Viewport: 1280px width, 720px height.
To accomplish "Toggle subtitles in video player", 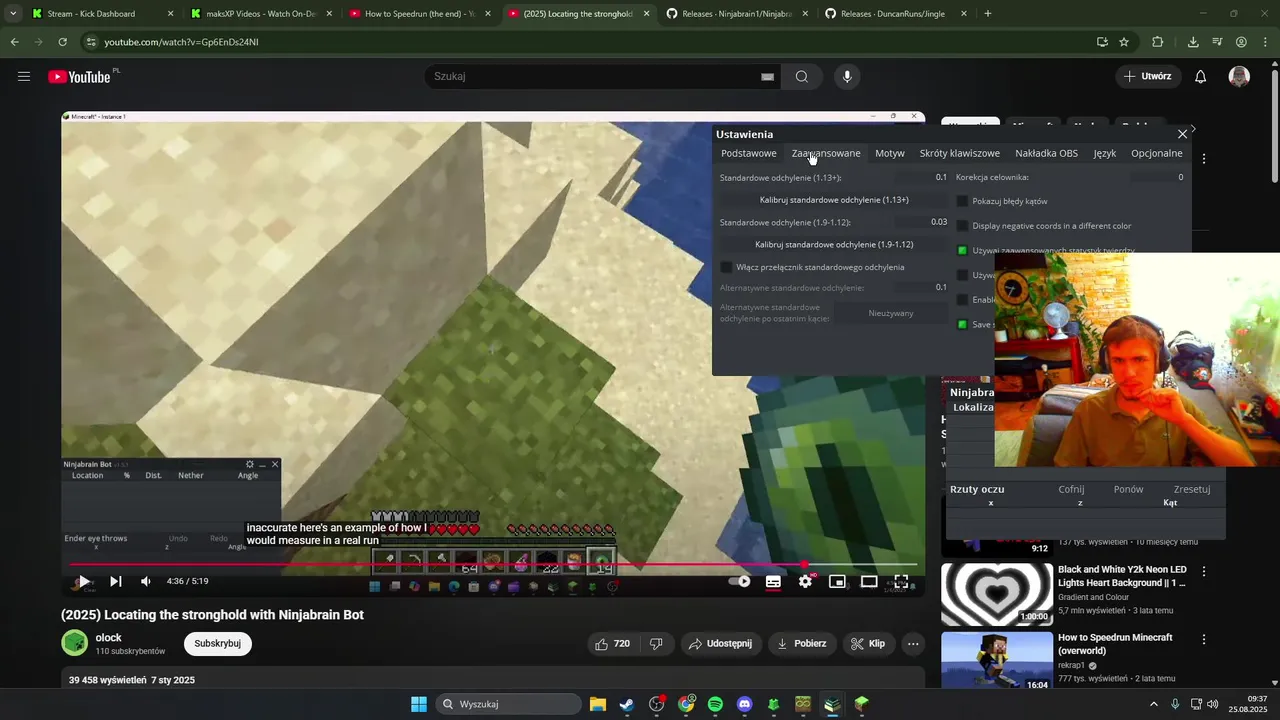I will click(773, 581).
